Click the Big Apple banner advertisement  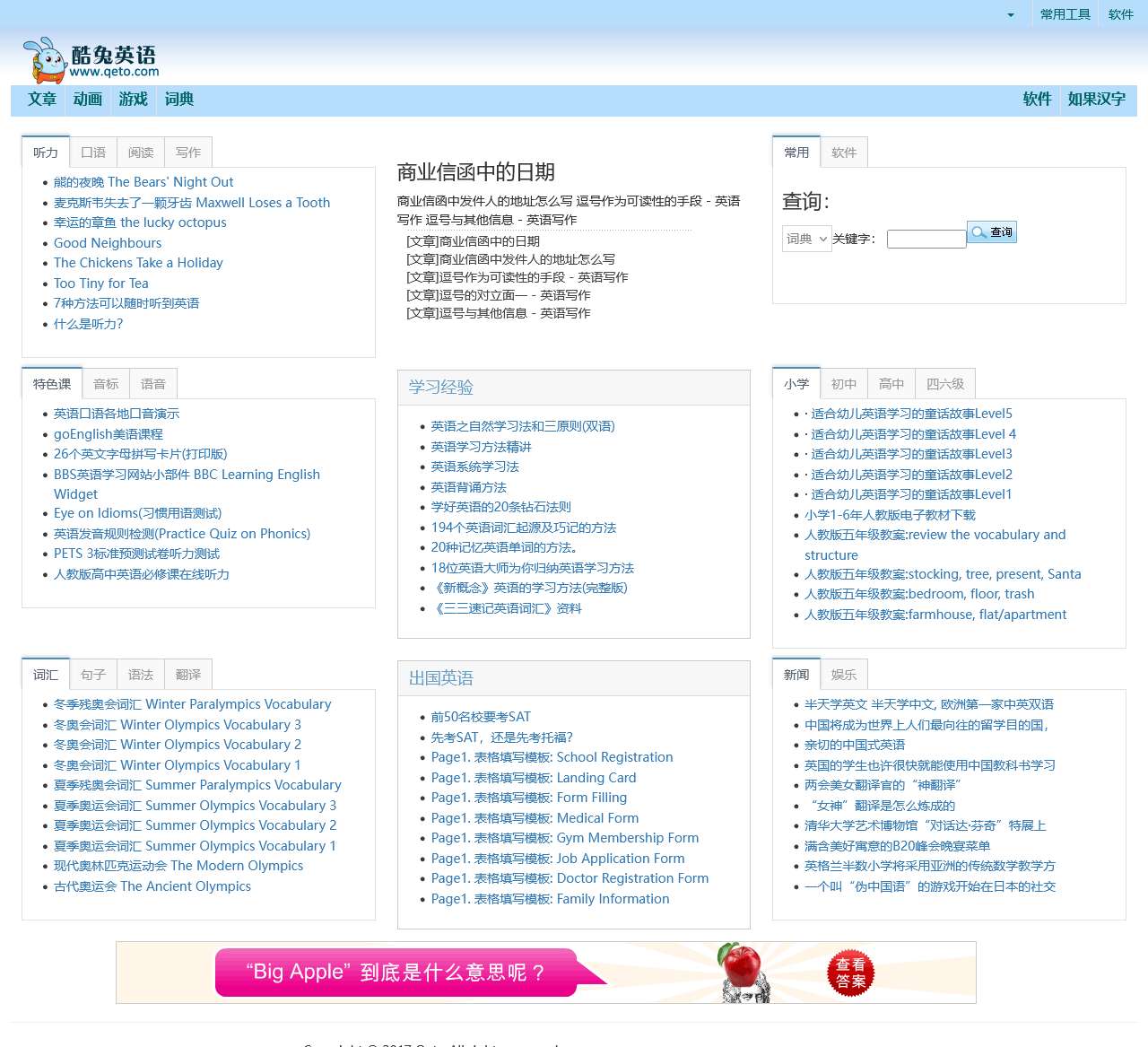tap(404, 973)
